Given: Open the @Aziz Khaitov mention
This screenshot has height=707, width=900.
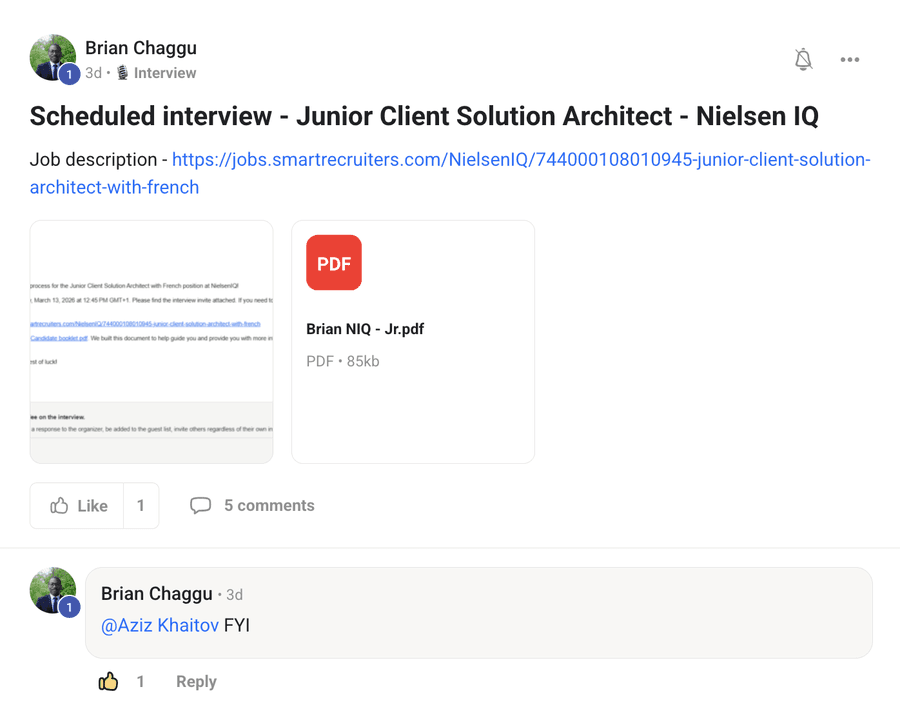Looking at the screenshot, I should [x=160, y=625].
